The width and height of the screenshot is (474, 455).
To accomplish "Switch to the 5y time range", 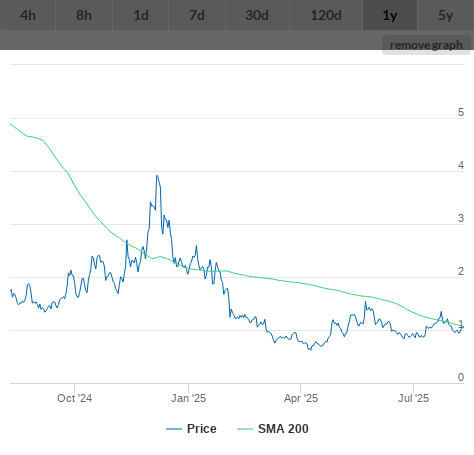I will click(446, 15).
